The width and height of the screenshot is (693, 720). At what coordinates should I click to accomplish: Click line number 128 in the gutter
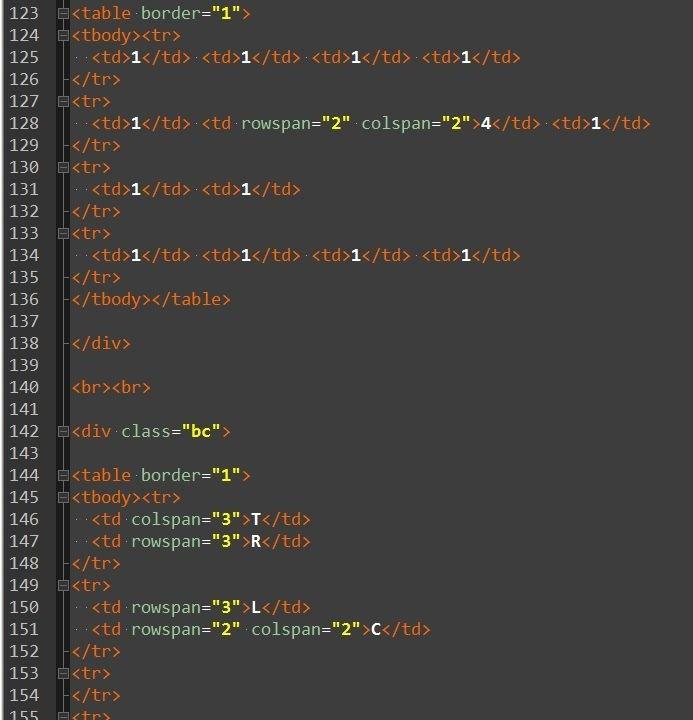pos(24,124)
